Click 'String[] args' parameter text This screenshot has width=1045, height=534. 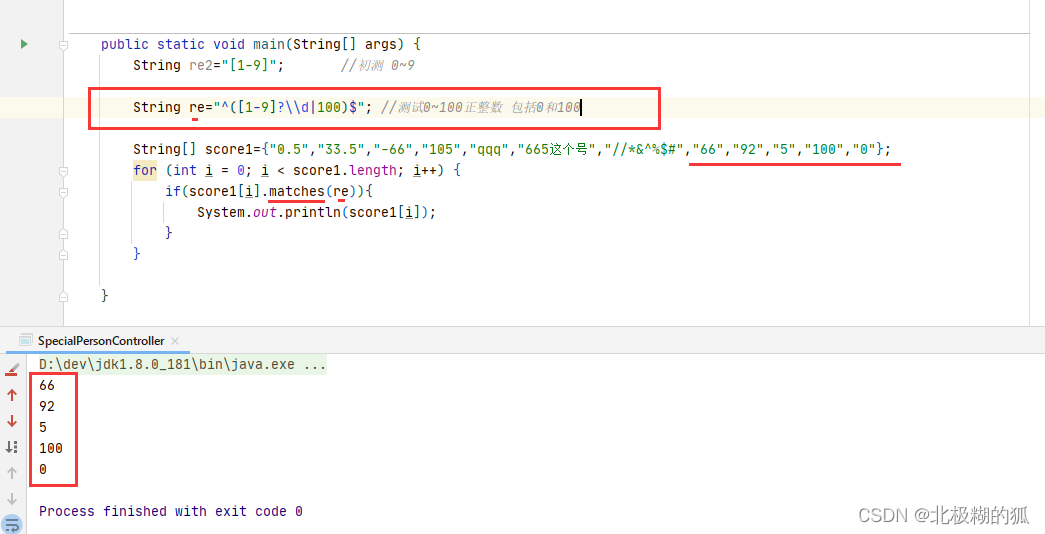[345, 44]
